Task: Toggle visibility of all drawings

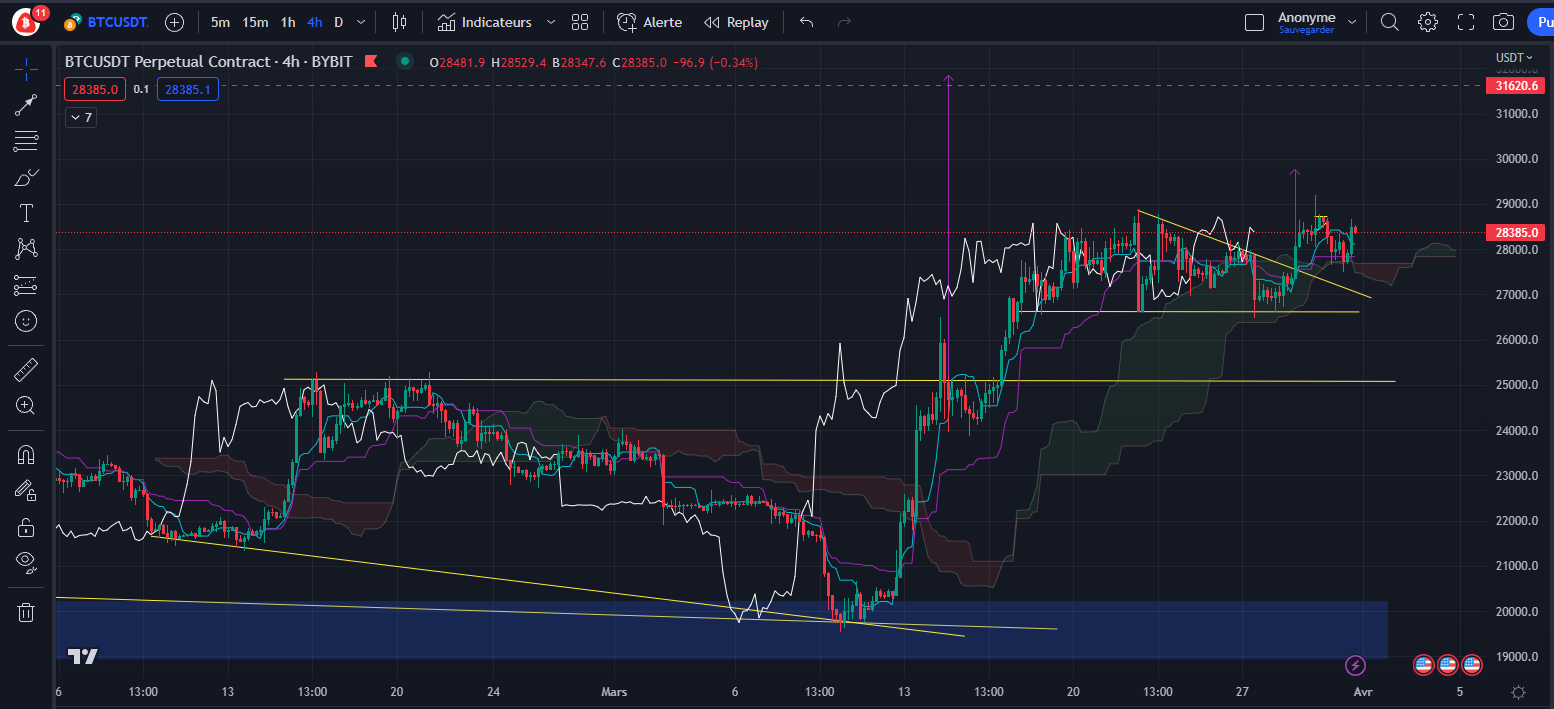Action: click(x=25, y=561)
